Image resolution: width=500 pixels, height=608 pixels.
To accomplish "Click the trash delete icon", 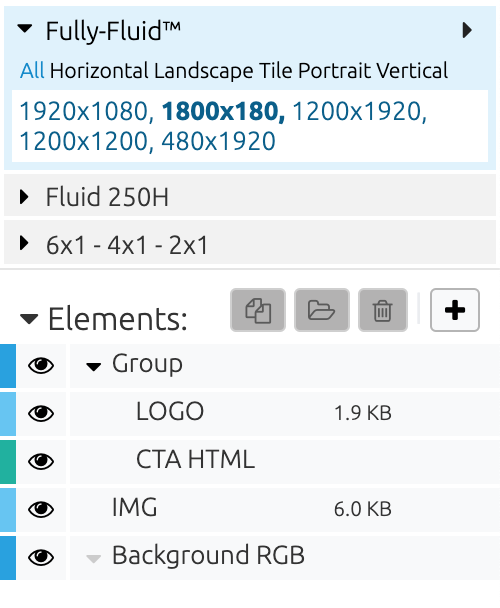I will pyautogui.click(x=382, y=310).
